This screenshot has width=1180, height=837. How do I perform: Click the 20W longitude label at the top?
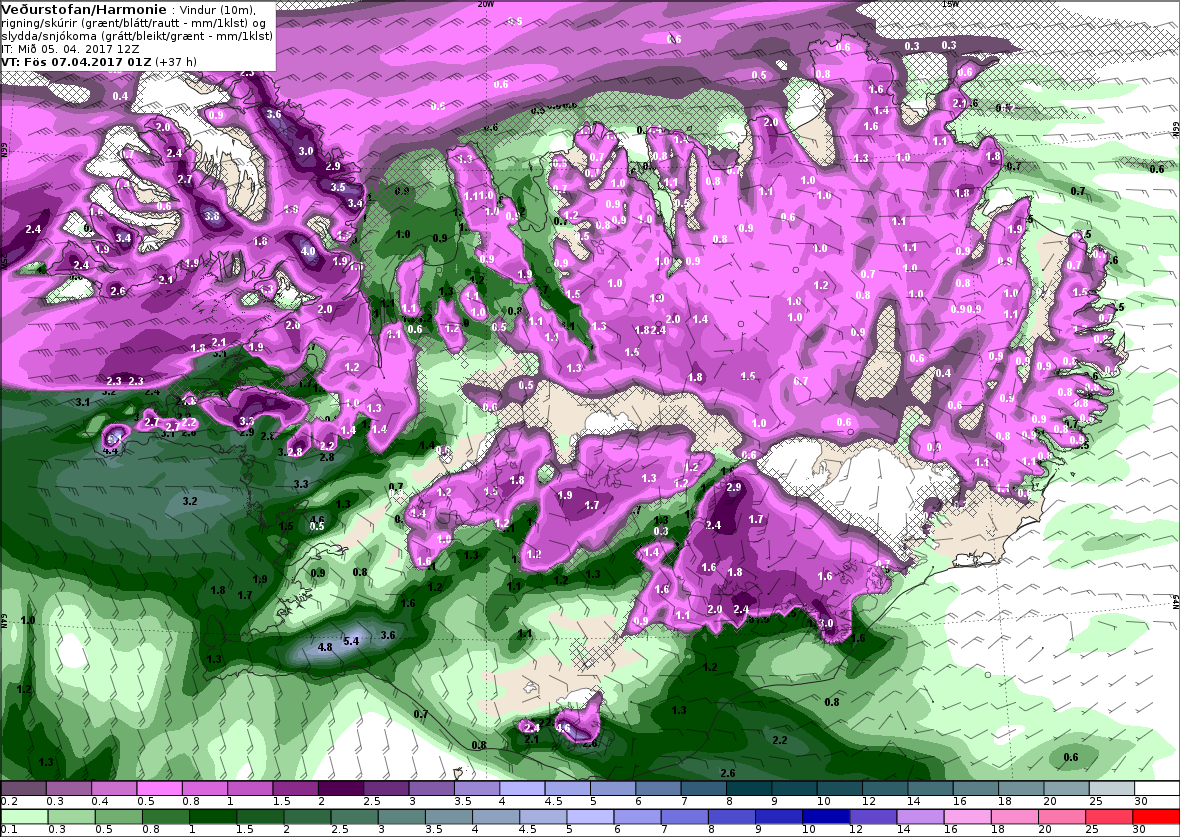tap(486, 4)
